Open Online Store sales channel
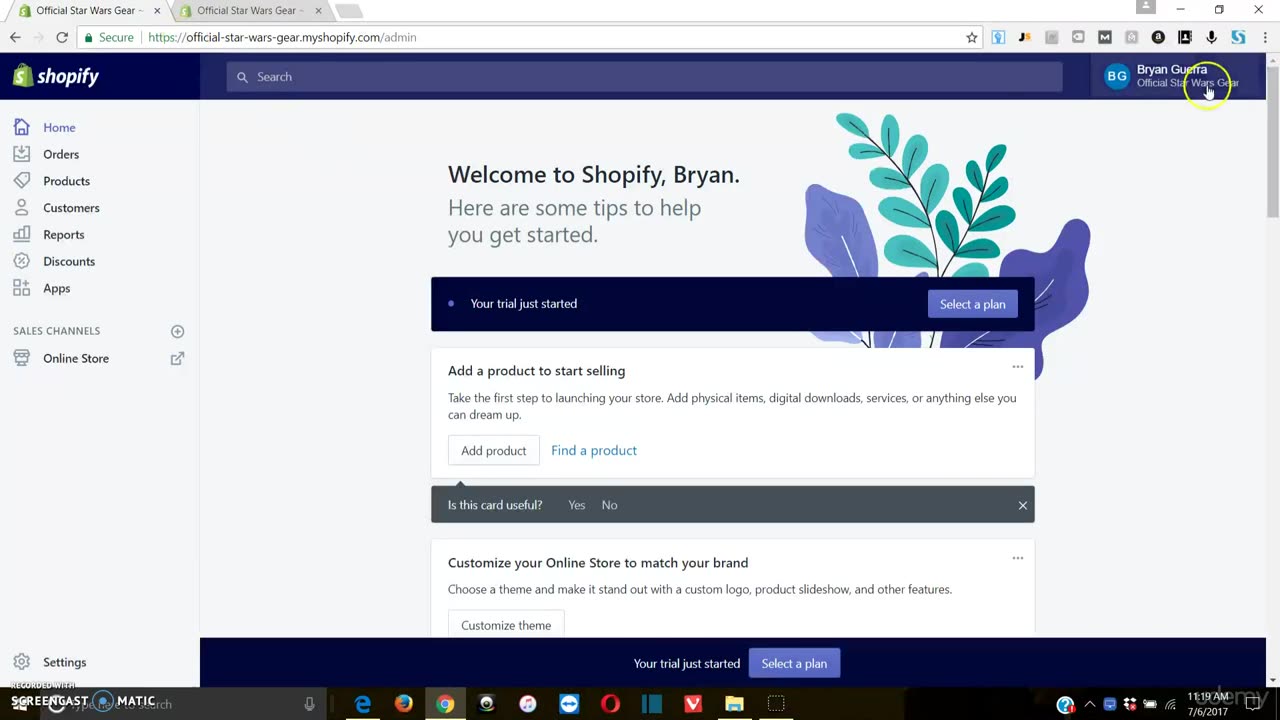 click(x=76, y=358)
